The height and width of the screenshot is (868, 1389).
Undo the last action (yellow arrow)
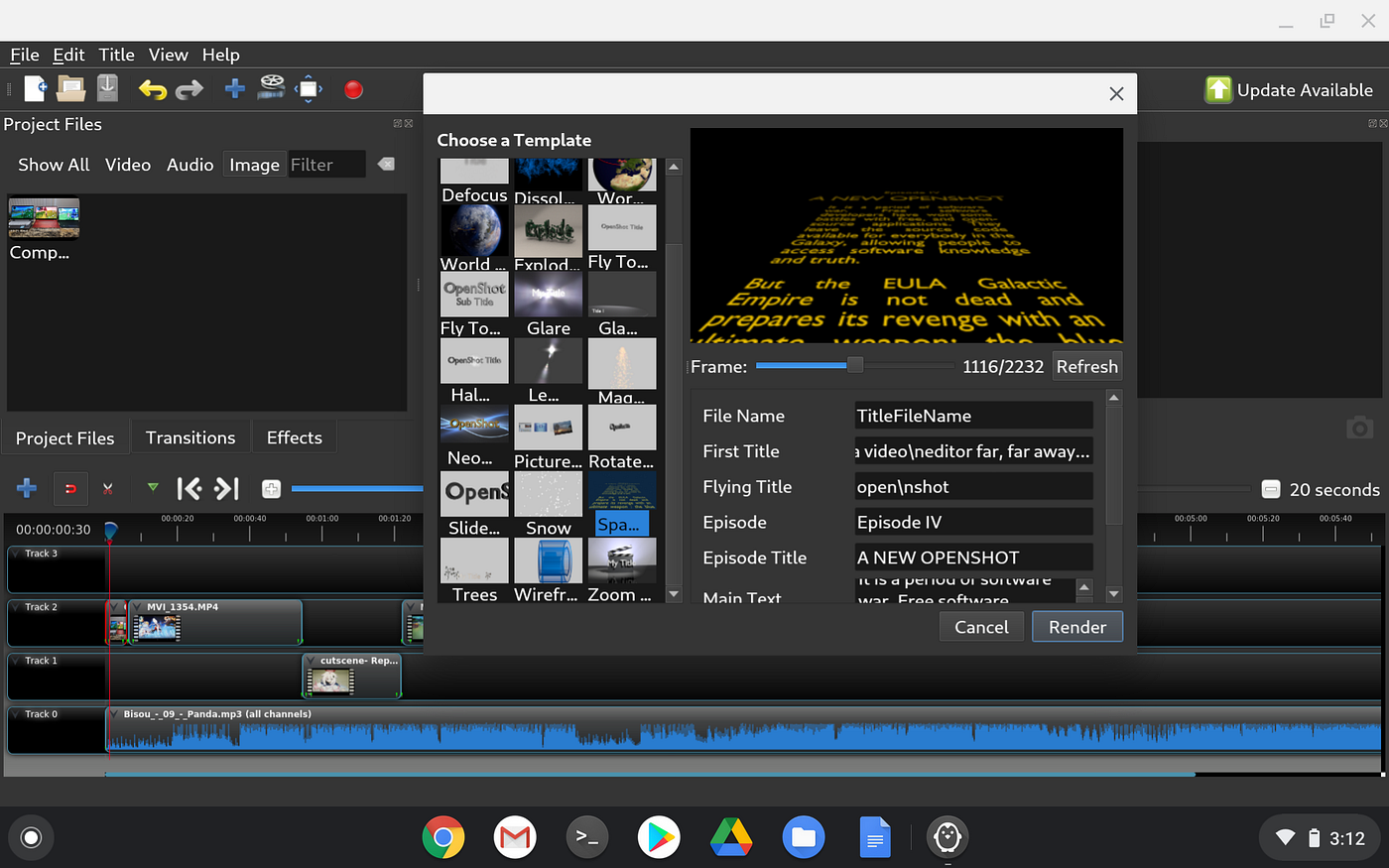tap(153, 90)
